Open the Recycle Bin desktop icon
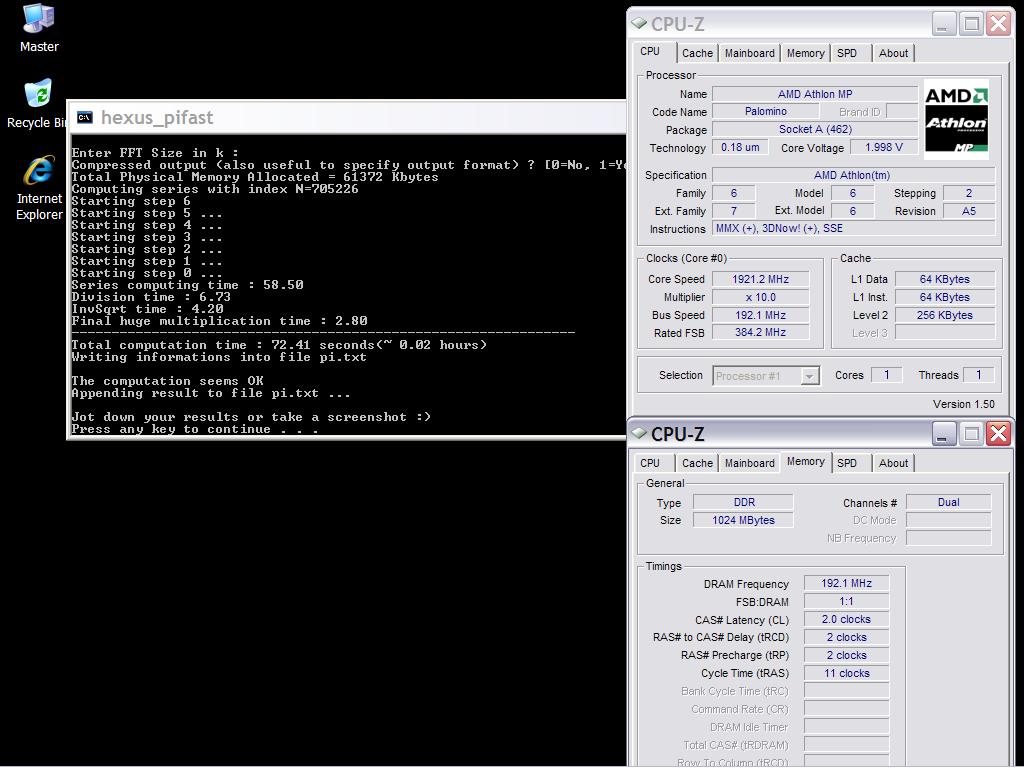Viewport: 1024px width, 768px height. (x=37, y=104)
